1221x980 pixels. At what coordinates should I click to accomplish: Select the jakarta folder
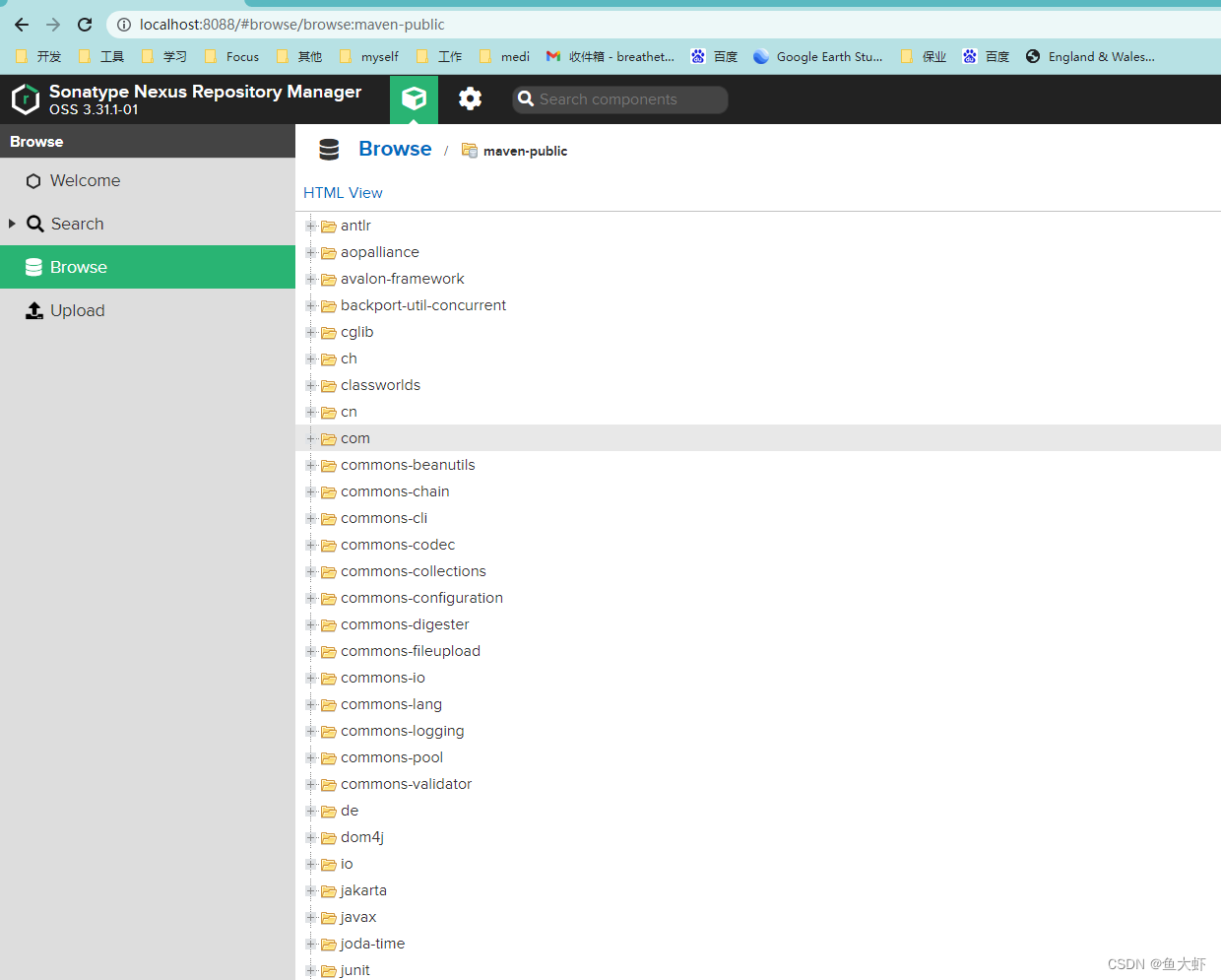[x=363, y=890]
